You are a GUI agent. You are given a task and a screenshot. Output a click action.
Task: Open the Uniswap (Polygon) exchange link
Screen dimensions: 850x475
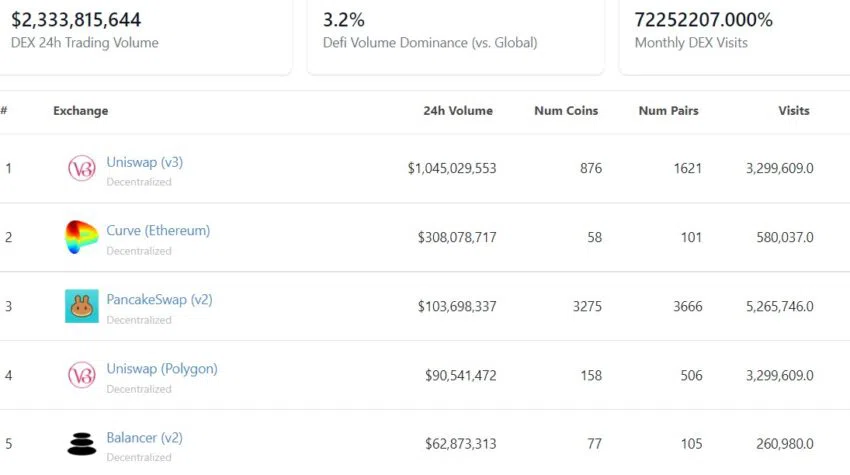point(161,368)
